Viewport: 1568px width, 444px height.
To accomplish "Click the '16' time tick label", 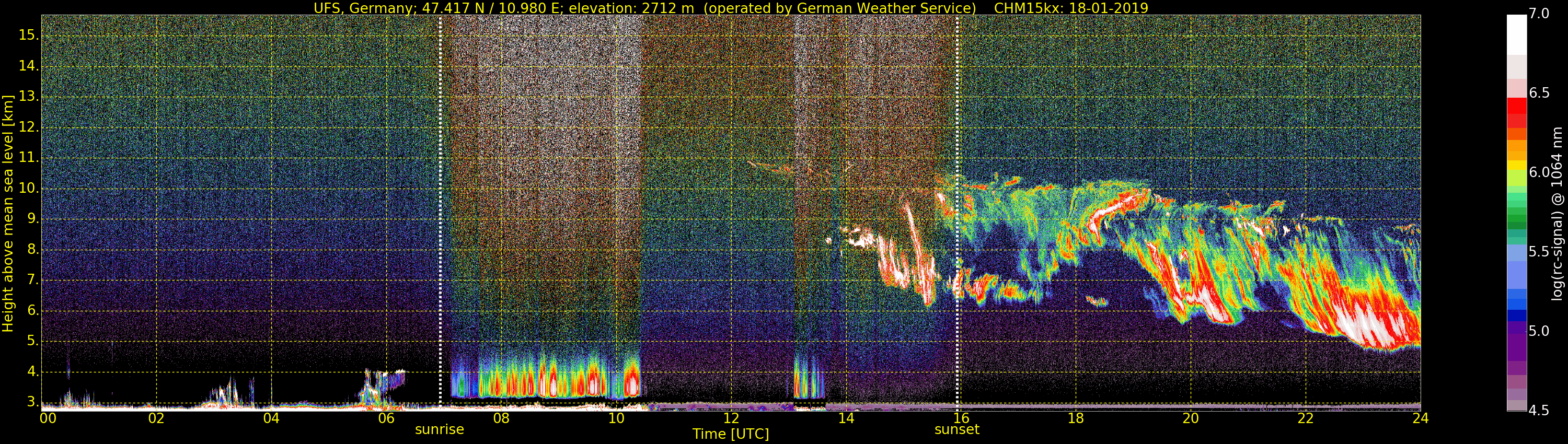I will (961, 418).
